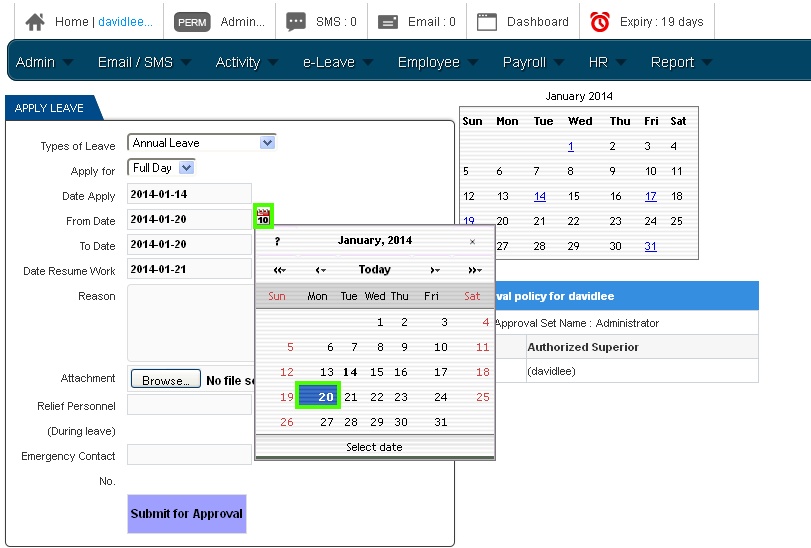
Task: Click the Reason text area
Action: tap(191, 323)
